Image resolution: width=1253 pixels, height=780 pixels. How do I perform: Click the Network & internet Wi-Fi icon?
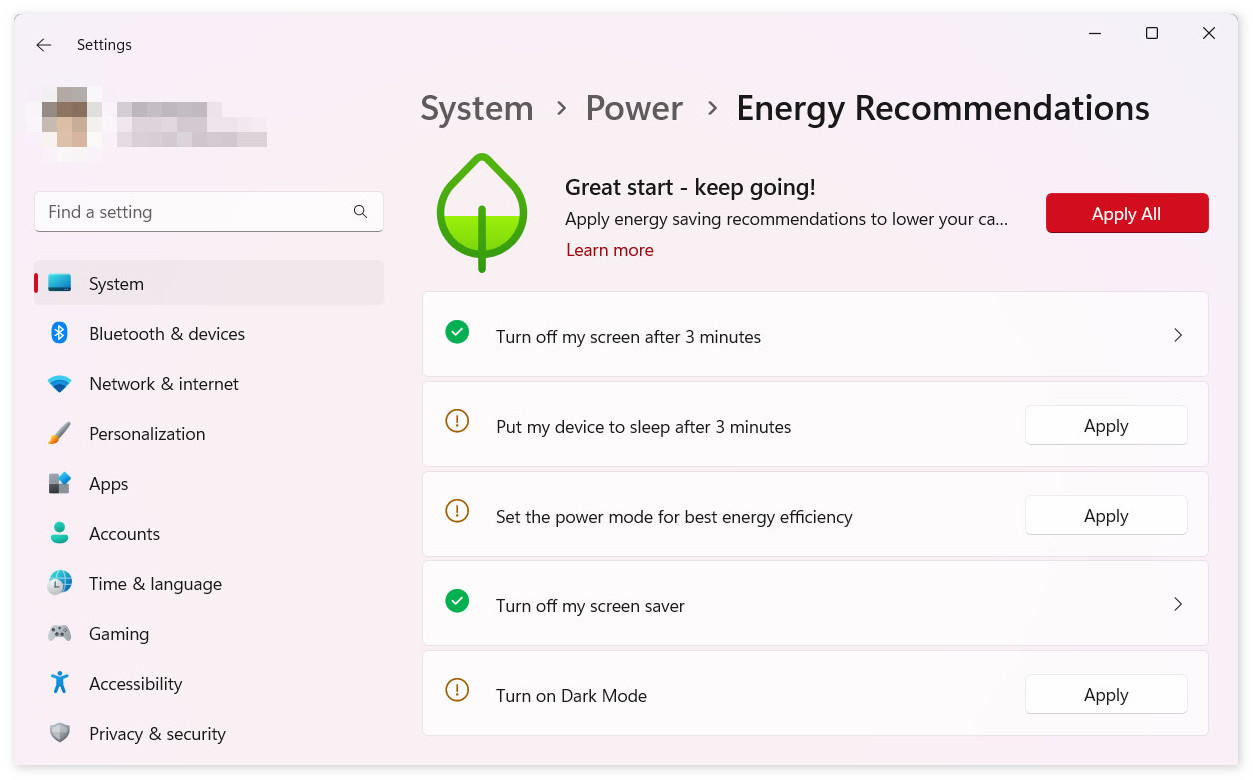[59, 384]
